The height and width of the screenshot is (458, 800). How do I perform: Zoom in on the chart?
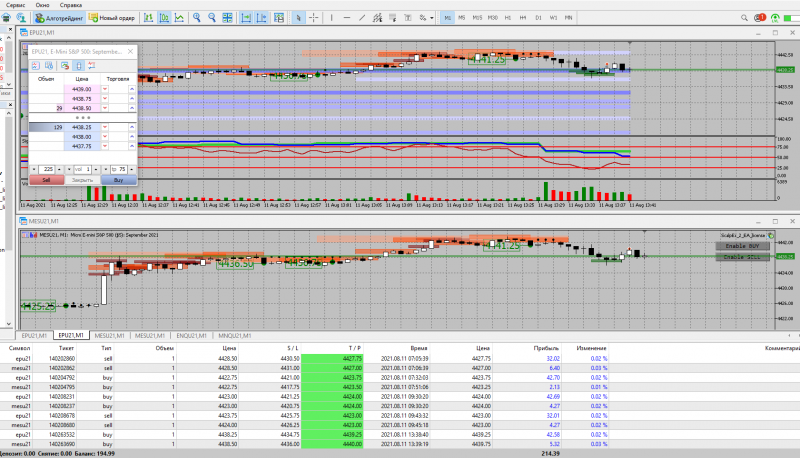click(x=198, y=18)
